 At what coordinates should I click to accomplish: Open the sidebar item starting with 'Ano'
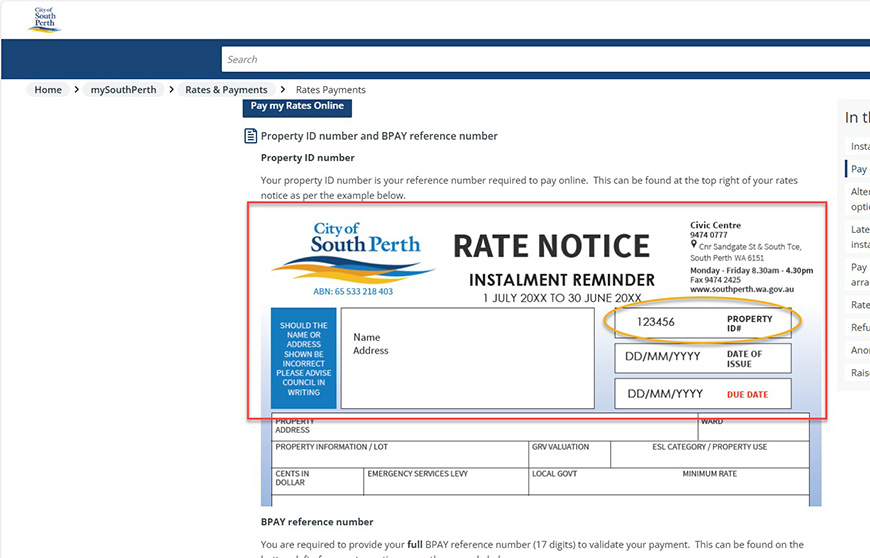858,350
